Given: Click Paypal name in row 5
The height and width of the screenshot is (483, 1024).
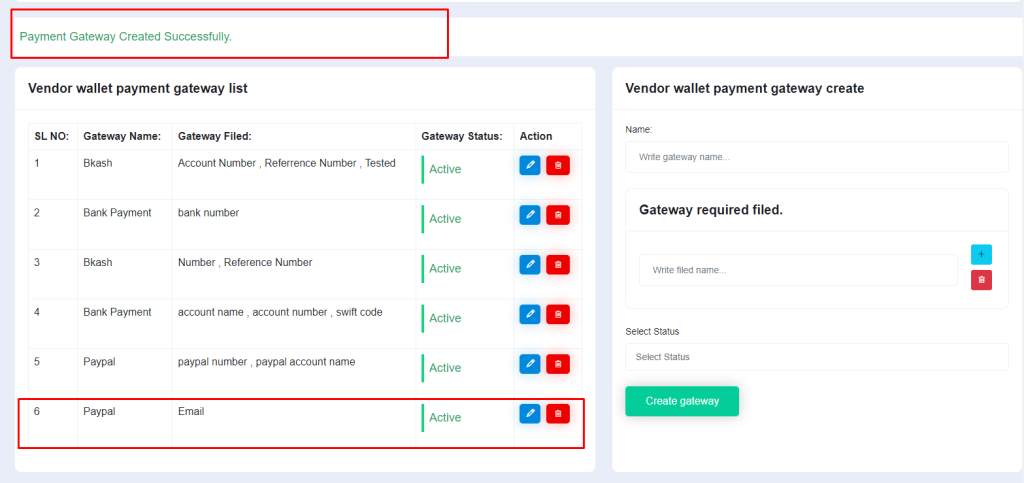Looking at the screenshot, I should (99, 362).
